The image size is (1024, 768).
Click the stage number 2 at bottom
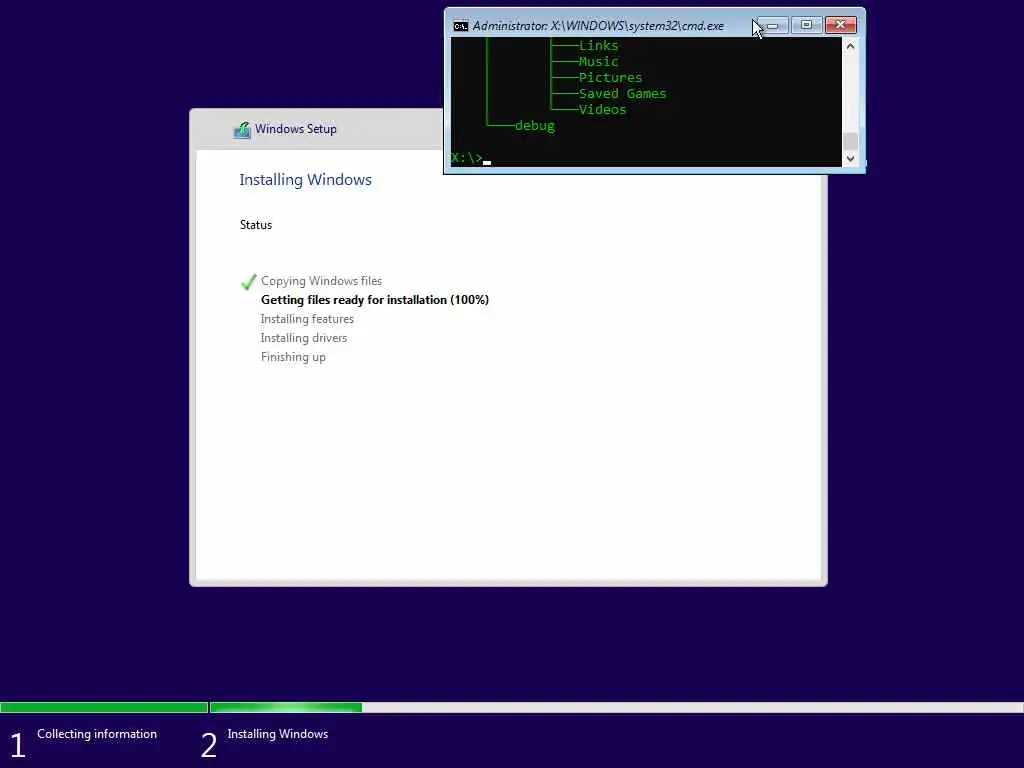208,745
